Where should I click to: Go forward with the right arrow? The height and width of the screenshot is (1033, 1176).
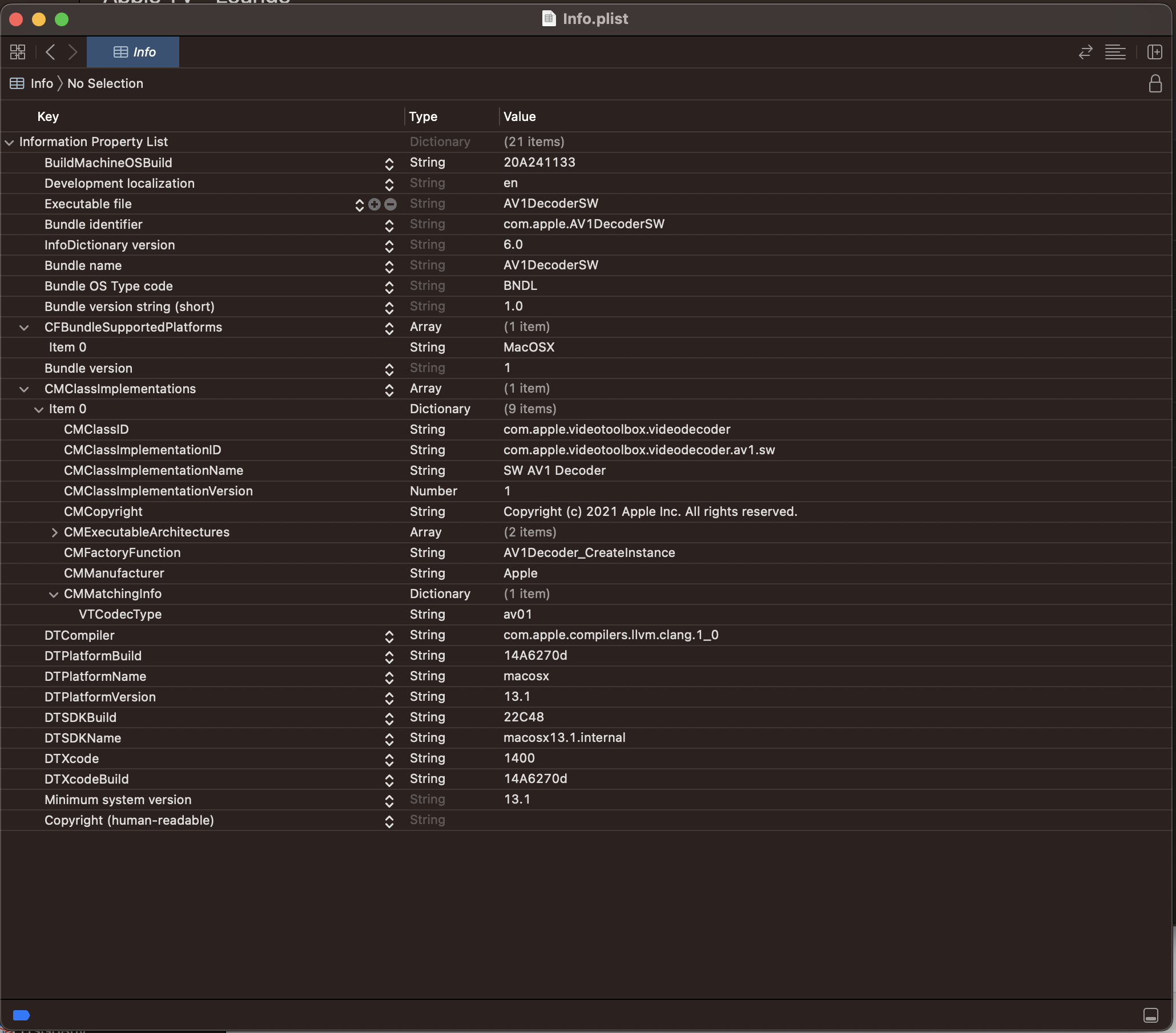point(73,53)
